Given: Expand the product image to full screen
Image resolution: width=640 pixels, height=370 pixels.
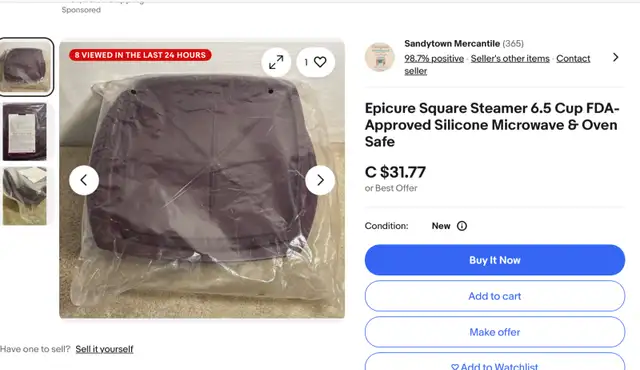Looking at the screenshot, I should click(x=276, y=62).
